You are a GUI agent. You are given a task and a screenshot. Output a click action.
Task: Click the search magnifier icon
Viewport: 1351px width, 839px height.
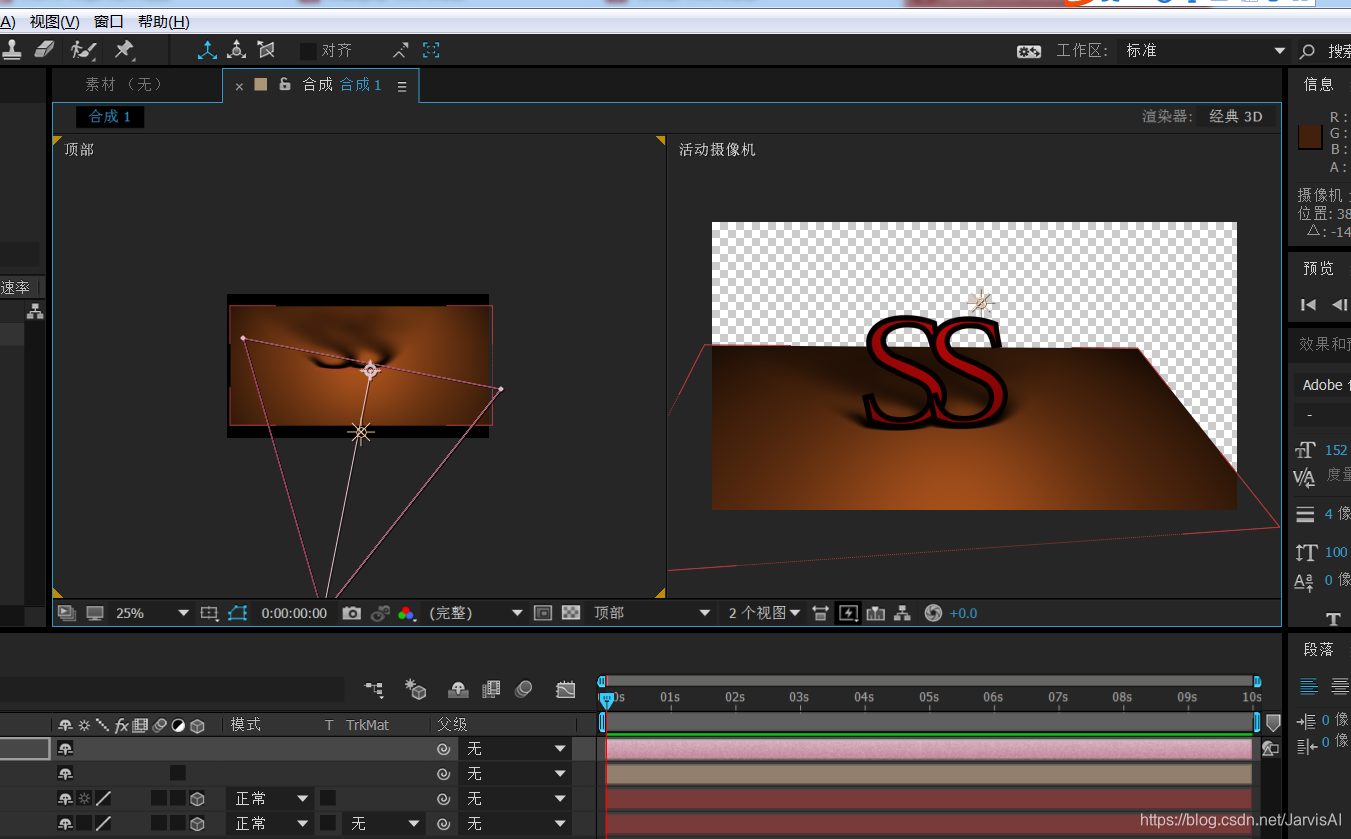tap(1307, 51)
